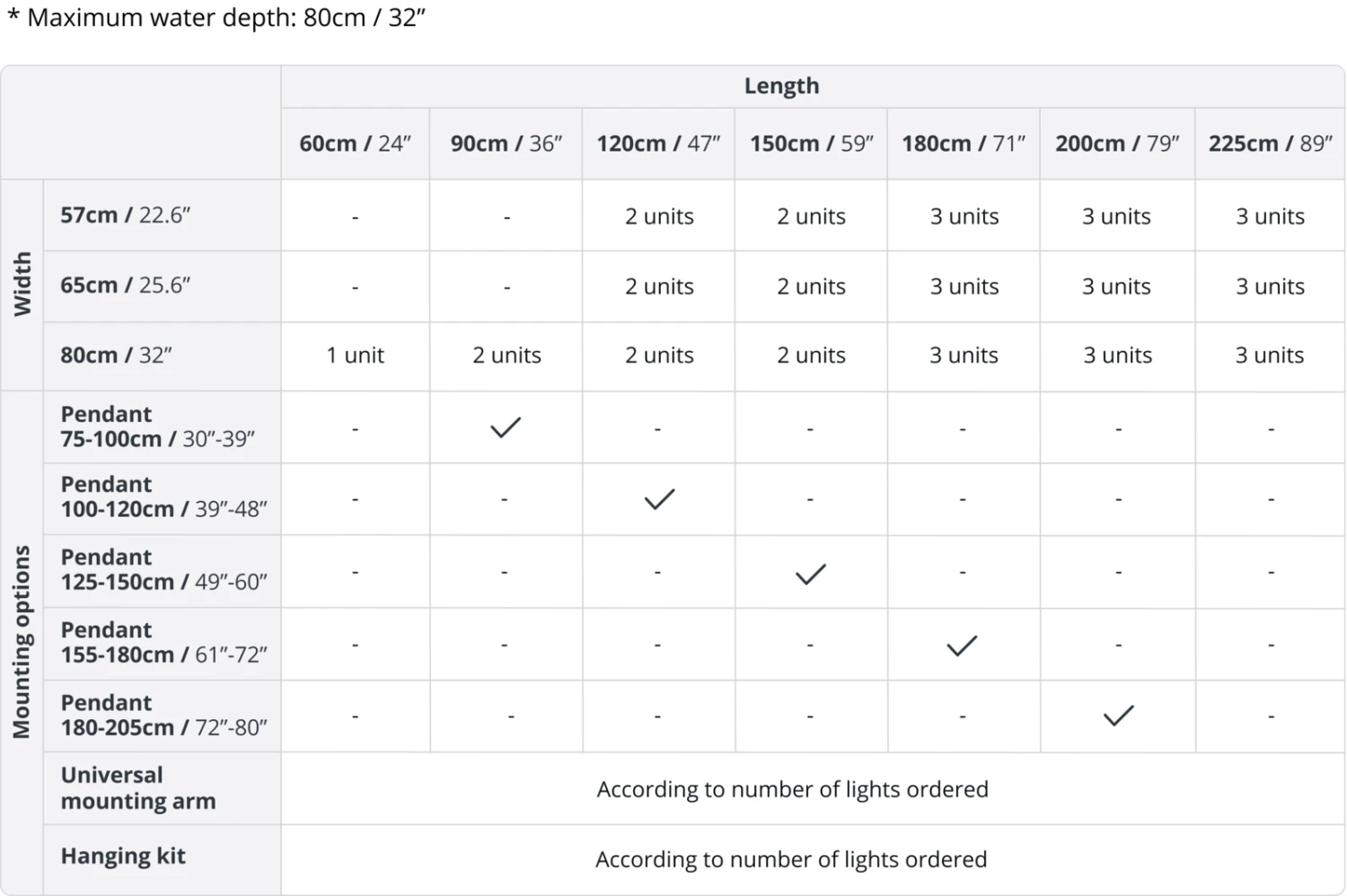Click the checkmark in the Pendant 75-100cm row
The image size is (1347, 896).
pos(506,427)
